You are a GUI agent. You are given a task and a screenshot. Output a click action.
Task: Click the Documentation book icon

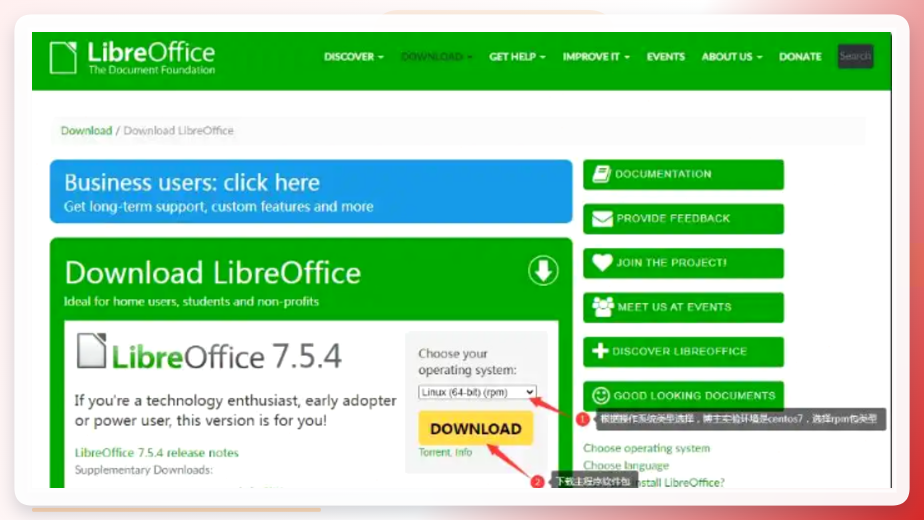click(x=601, y=174)
